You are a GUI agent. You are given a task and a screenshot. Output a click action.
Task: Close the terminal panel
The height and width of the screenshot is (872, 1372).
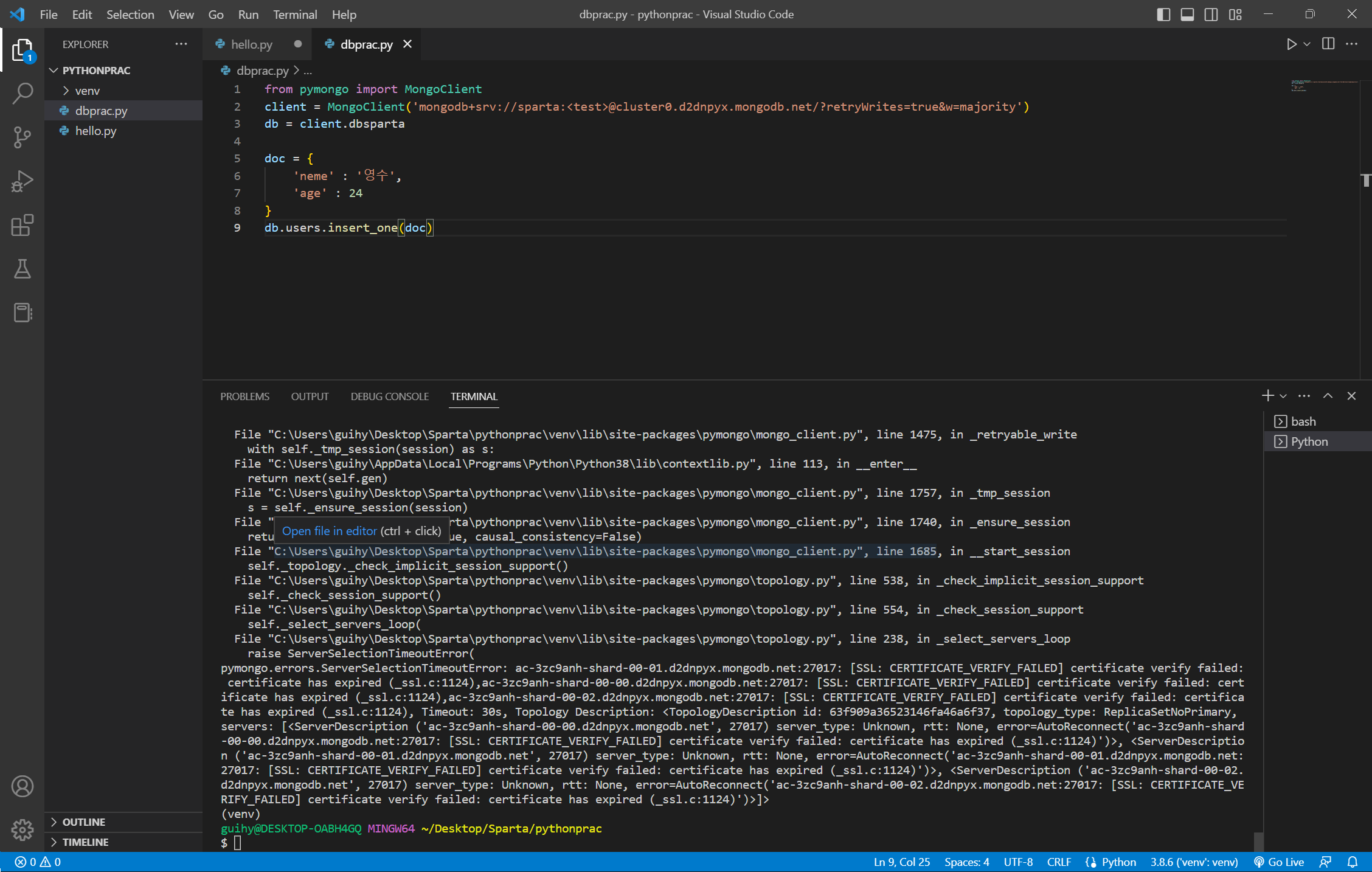(1352, 396)
